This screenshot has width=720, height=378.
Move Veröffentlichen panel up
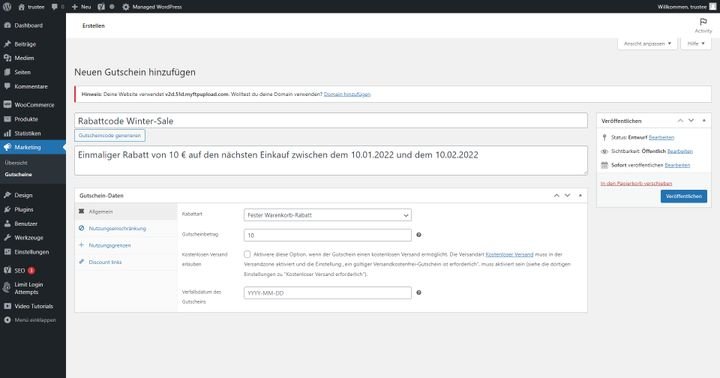tap(681, 120)
